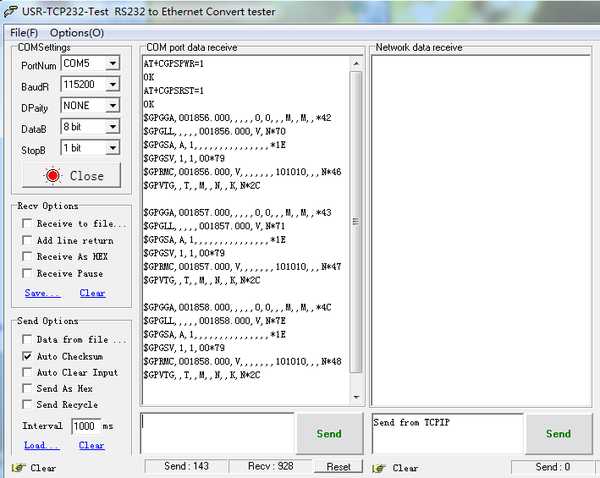The image size is (600, 478).
Task: Enable Send Recycle checkbox
Action: pos(27,405)
